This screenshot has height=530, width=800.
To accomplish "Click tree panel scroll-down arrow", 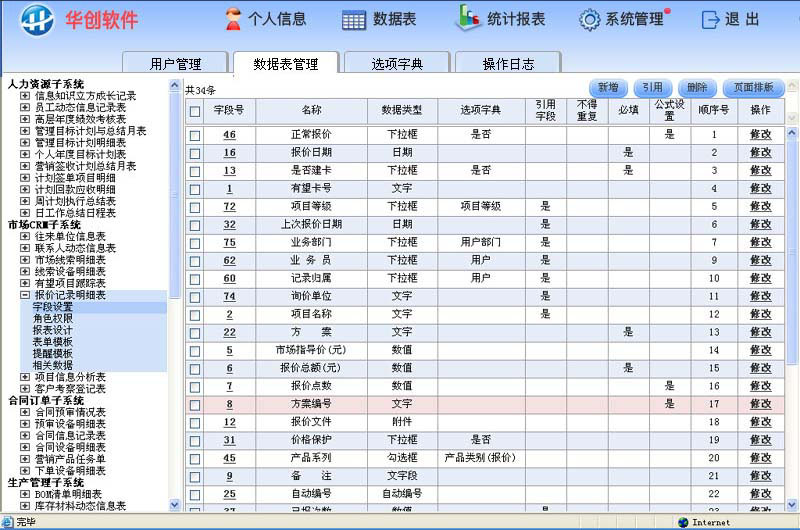I will (x=174, y=505).
